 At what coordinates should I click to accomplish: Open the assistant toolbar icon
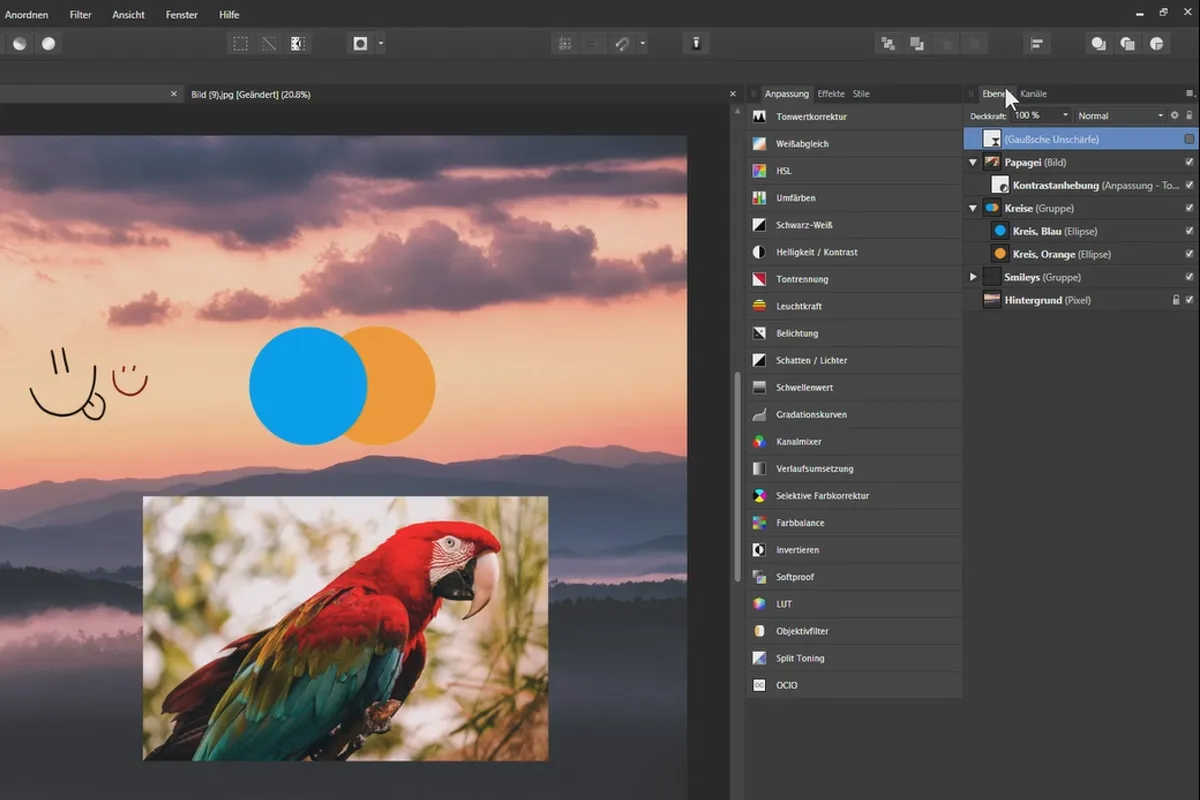696,44
